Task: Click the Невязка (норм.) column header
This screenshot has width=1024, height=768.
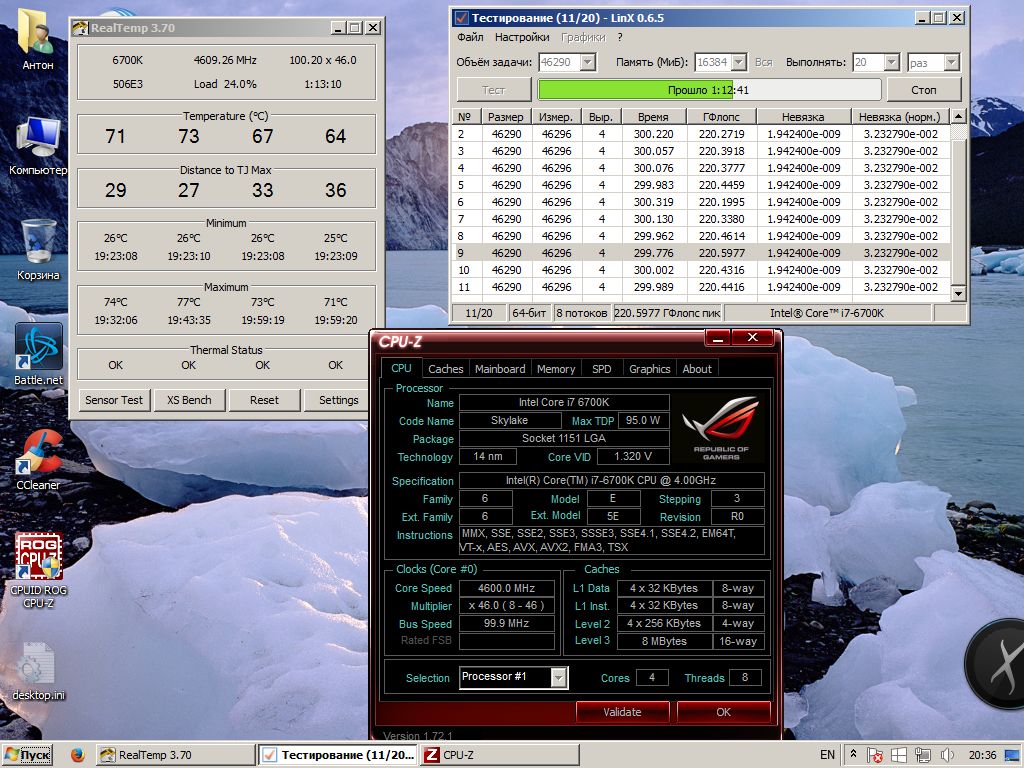Action: [900, 116]
